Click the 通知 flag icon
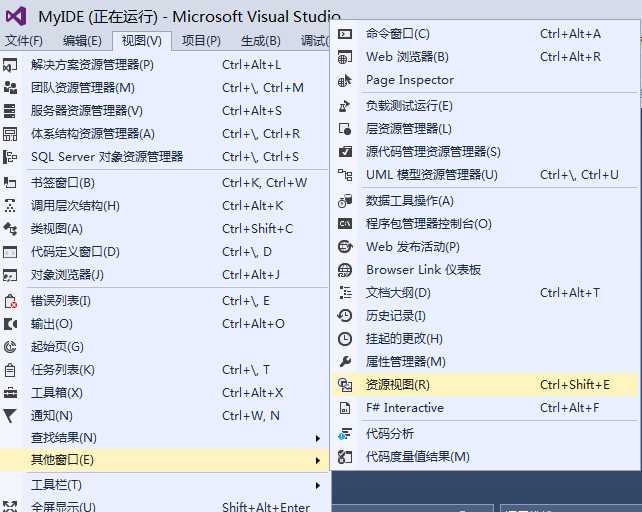 10,416
